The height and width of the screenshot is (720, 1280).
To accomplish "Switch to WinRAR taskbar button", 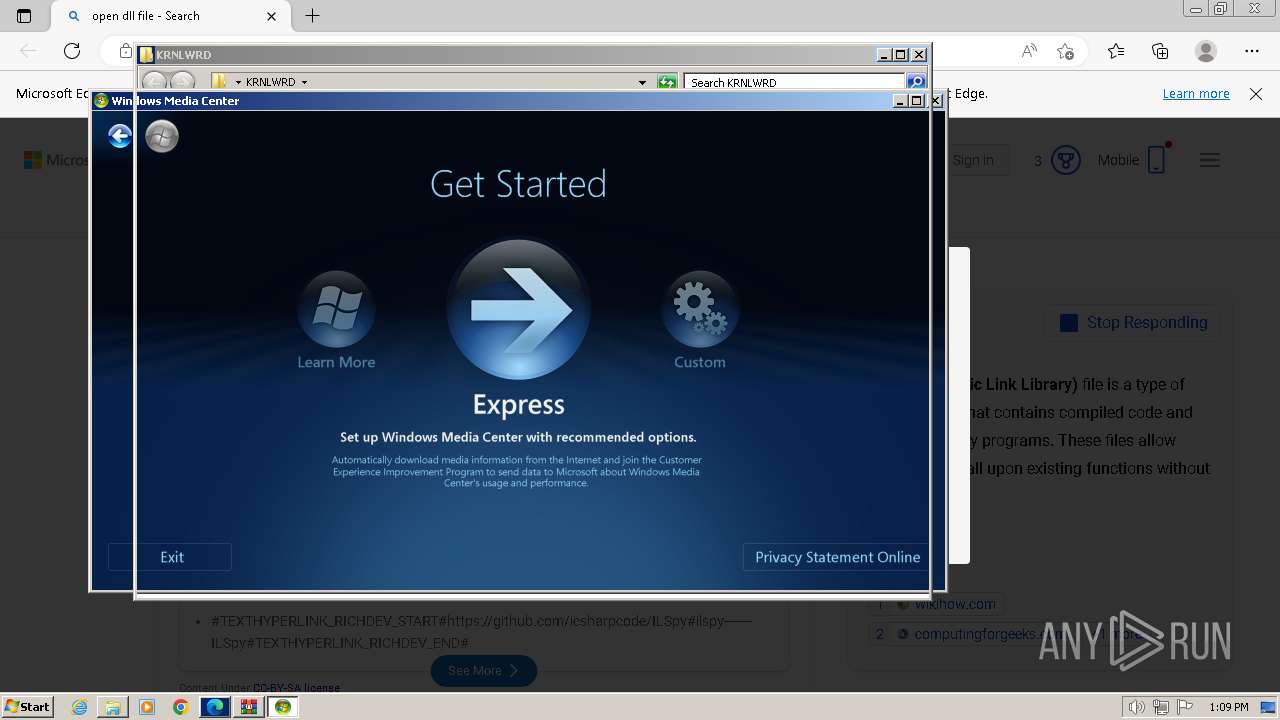I will pyautogui.click(x=249, y=707).
